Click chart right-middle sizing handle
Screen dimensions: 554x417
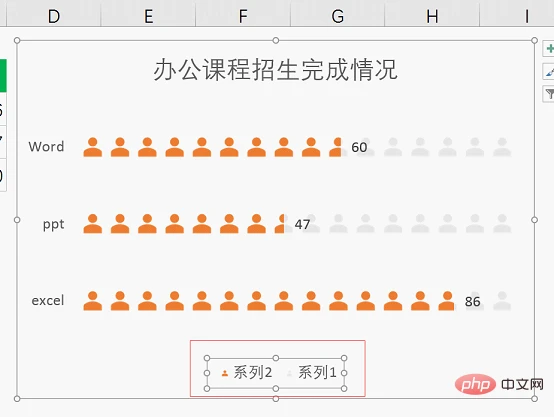point(534,220)
